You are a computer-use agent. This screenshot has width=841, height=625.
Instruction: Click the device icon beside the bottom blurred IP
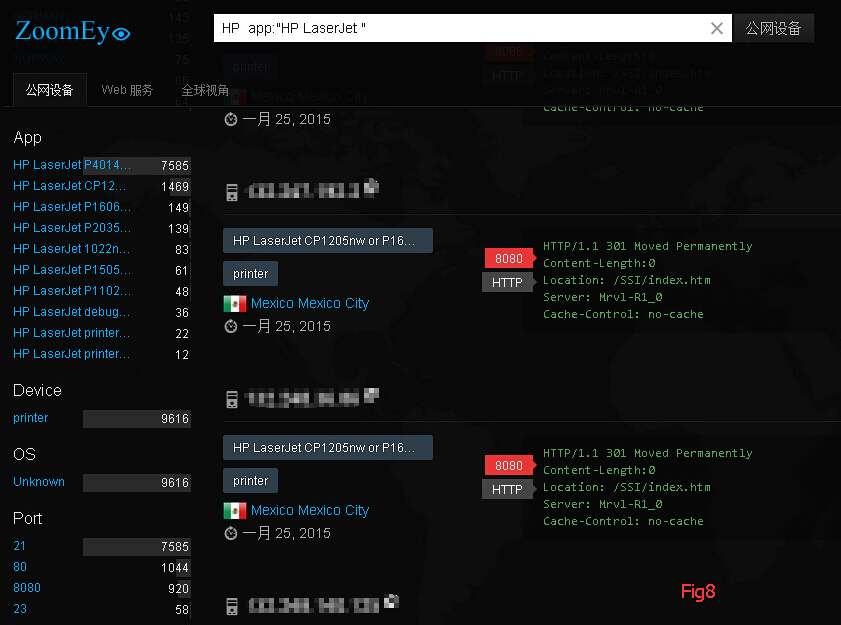click(x=232, y=606)
